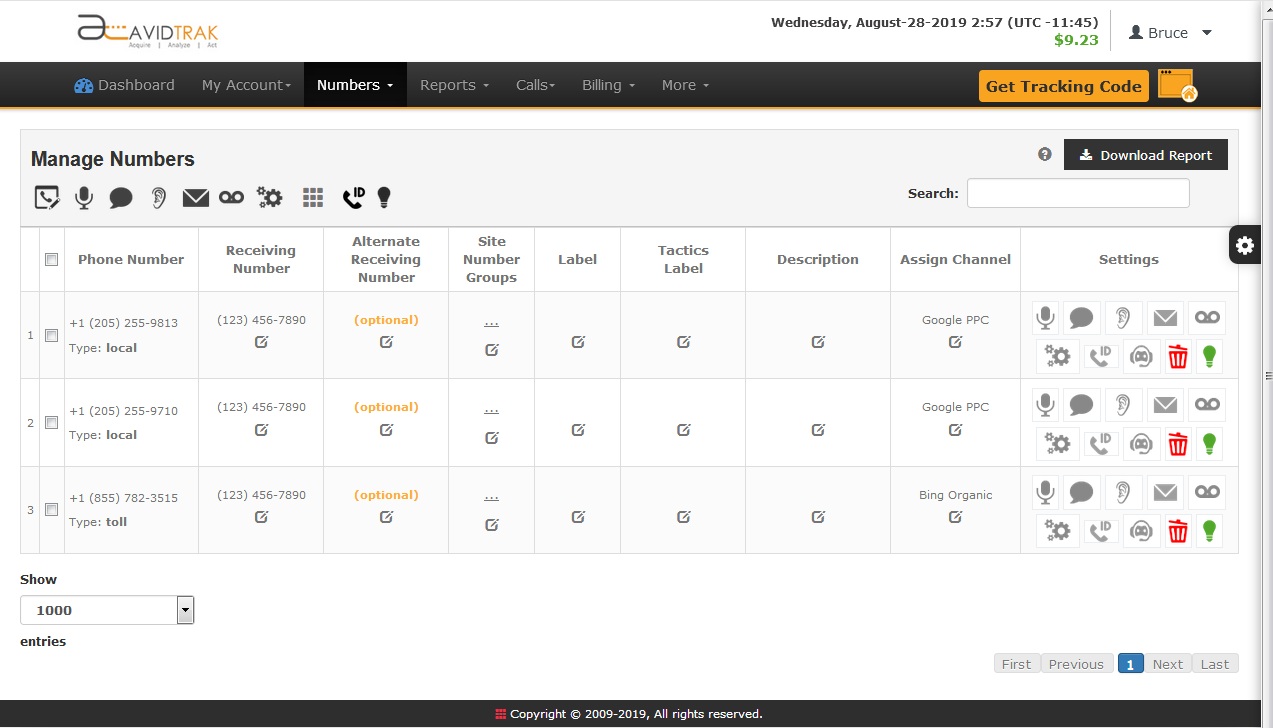
Task: Expand the Numbers menu
Action: [355, 85]
